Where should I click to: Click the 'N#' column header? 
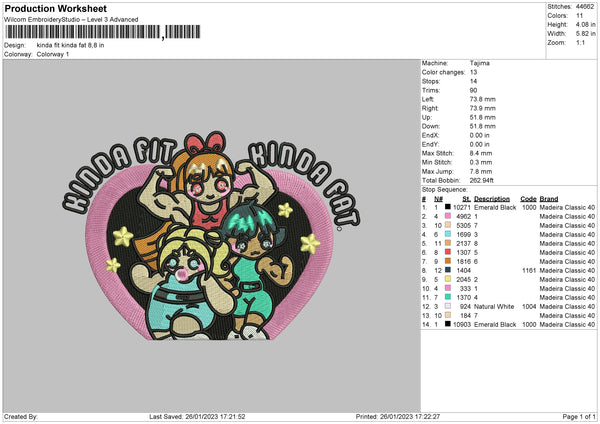(438, 199)
